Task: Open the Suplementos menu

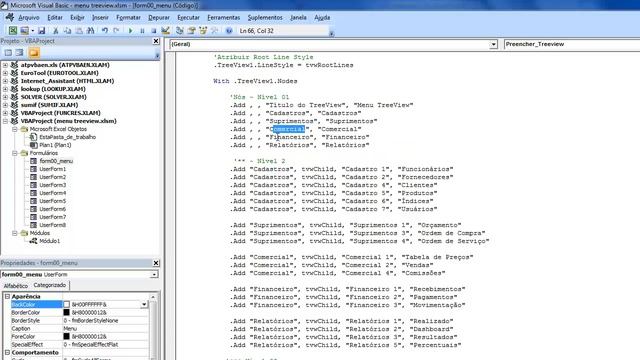Action: 265,18
